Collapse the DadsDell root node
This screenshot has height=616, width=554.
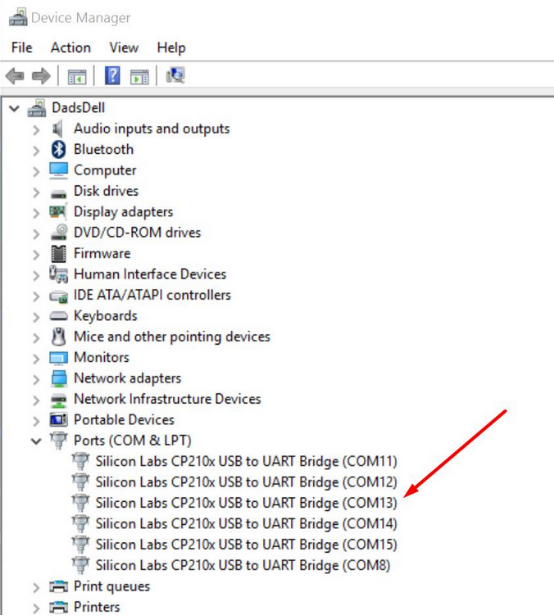click(15, 108)
